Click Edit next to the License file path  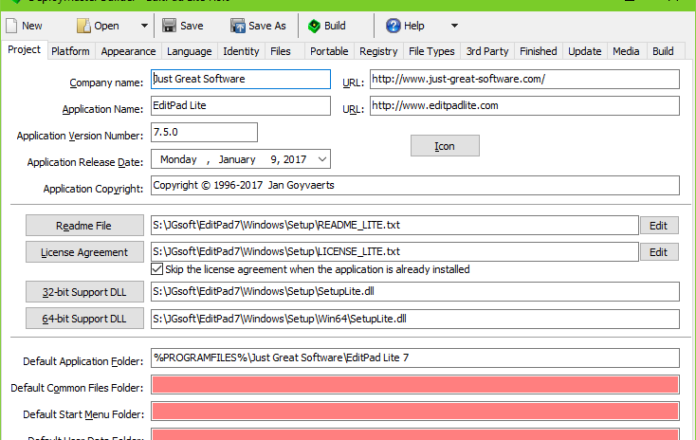(x=659, y=252)
